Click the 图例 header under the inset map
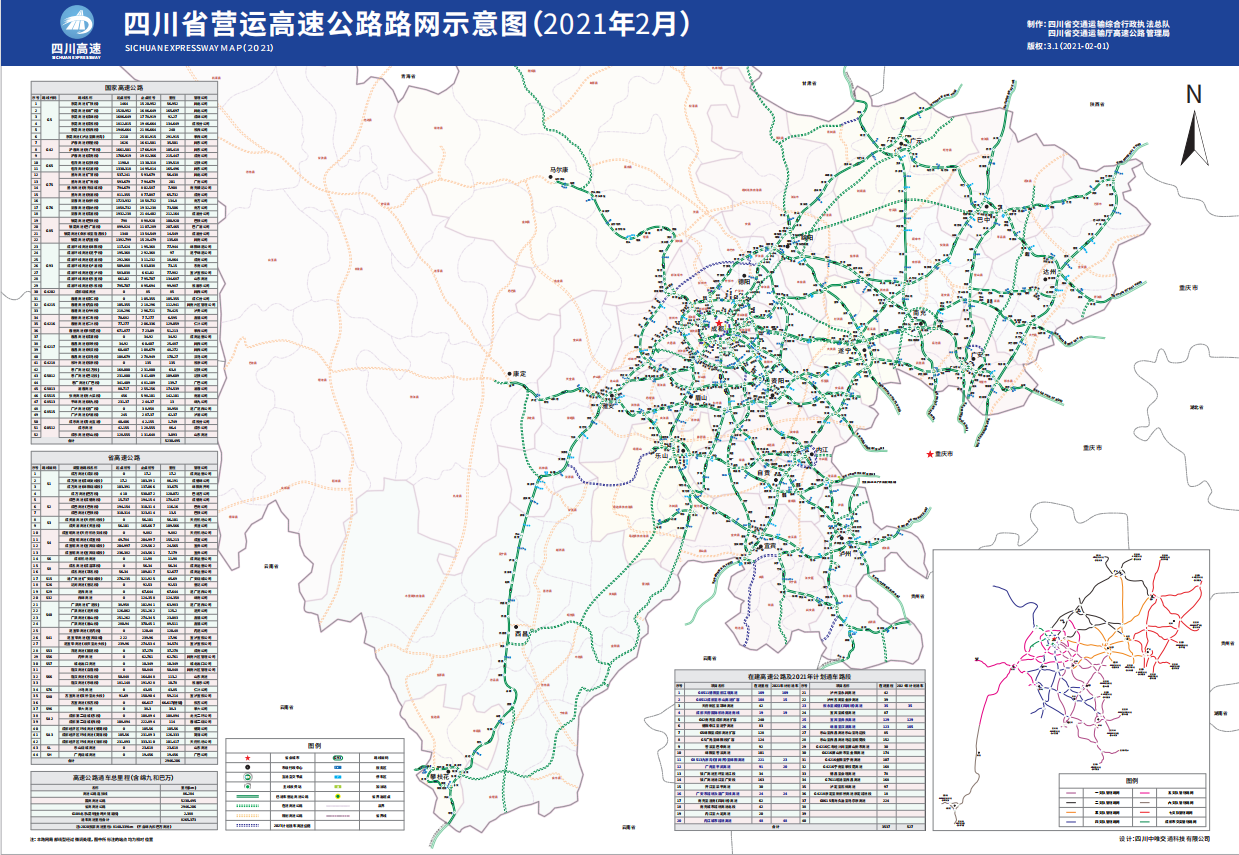 click(x=1131, y=779)
